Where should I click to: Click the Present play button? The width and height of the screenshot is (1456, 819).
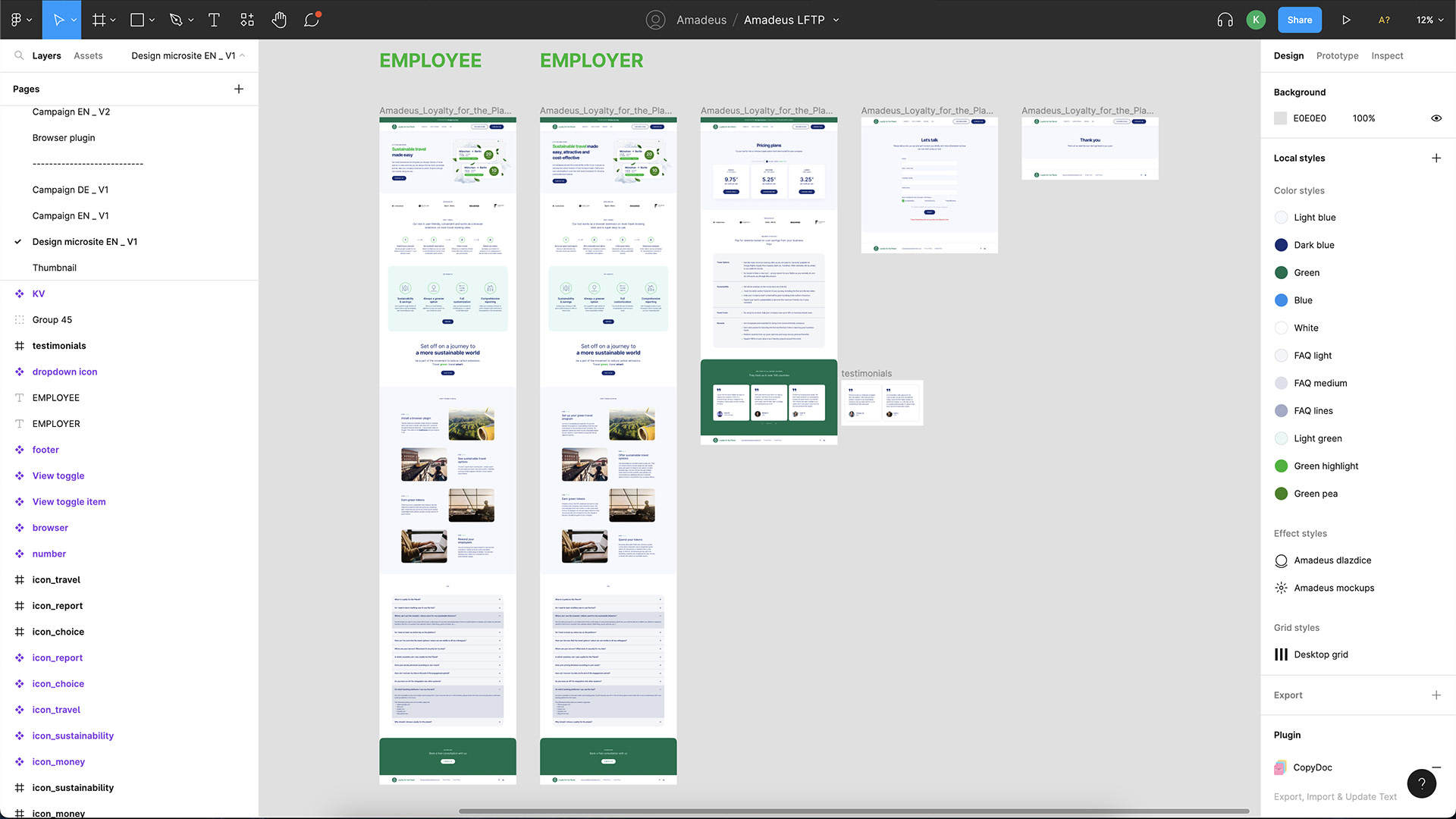(1346, 20)
